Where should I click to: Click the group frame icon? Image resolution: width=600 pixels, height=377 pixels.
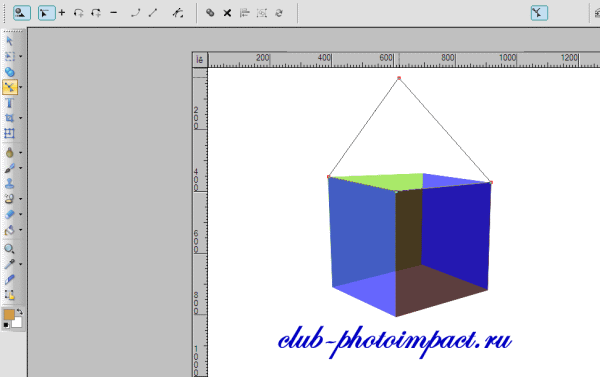(262, 13)
